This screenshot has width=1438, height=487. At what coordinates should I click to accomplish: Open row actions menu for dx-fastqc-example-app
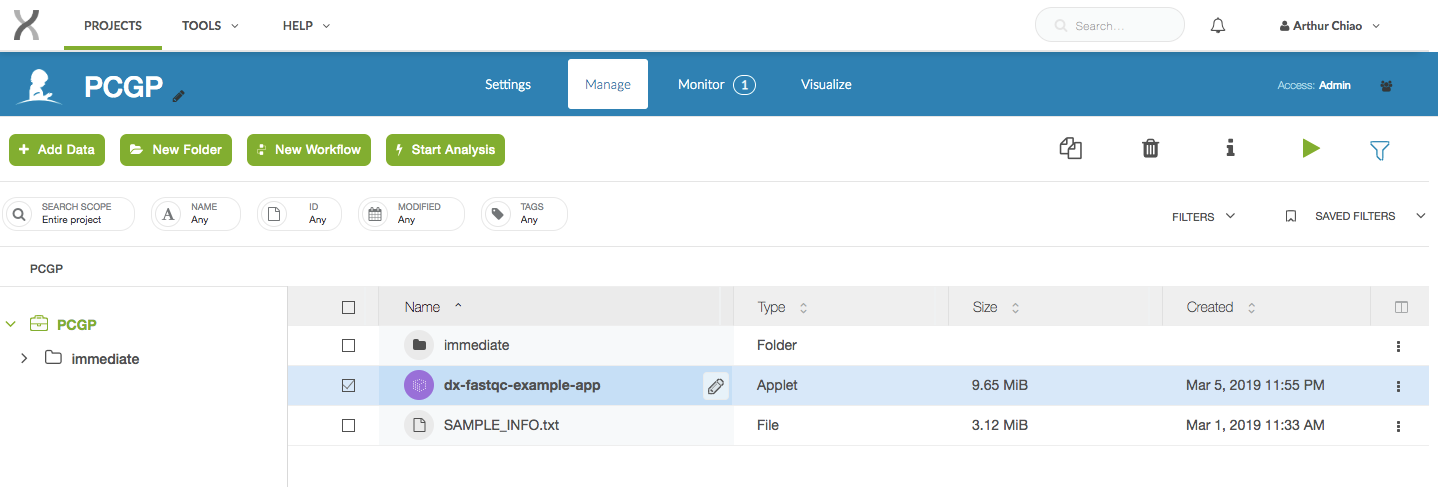[1398, 386]
